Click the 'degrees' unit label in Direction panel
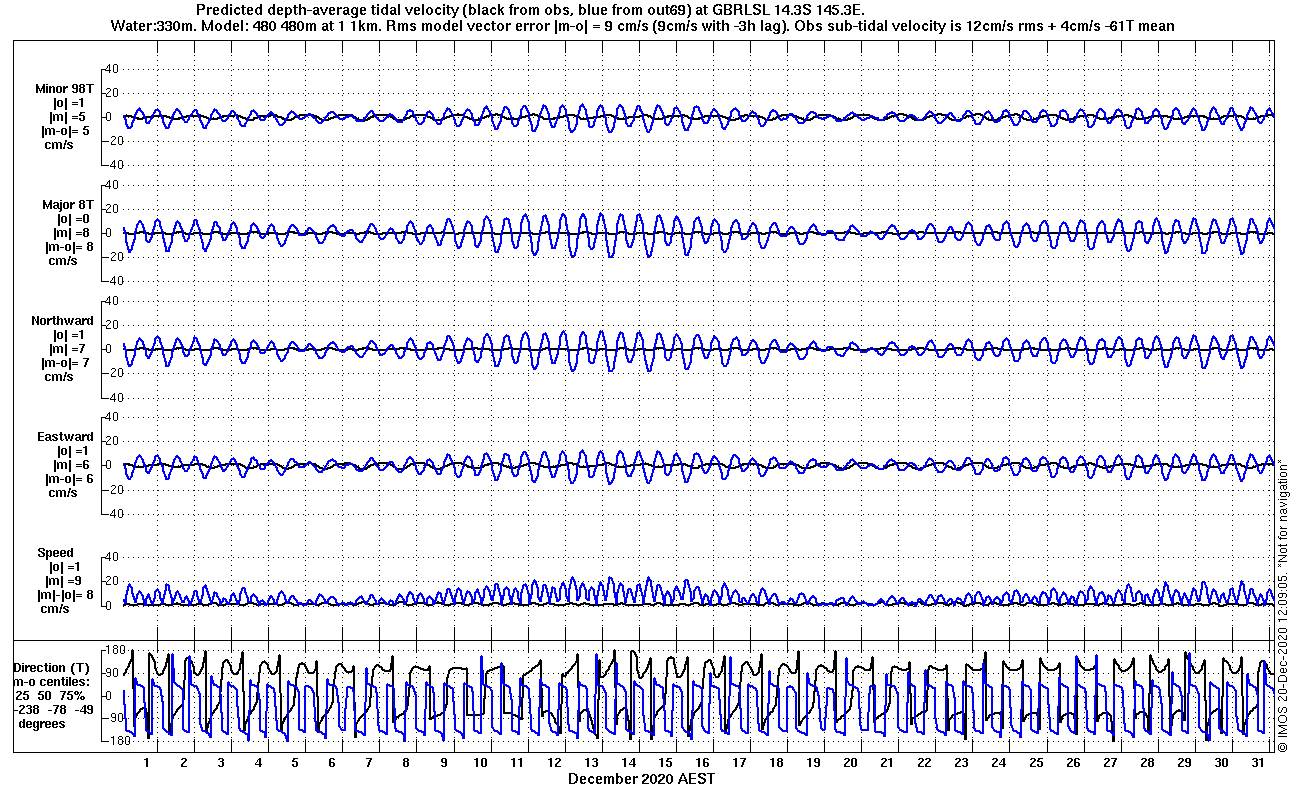The height and width of the screenshot is (800, 1300). (42, 723)
